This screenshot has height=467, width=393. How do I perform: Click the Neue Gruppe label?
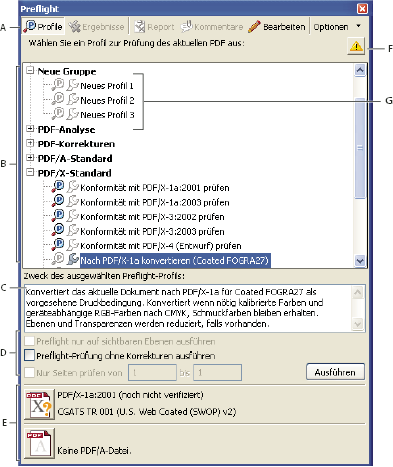pos(67,71)
